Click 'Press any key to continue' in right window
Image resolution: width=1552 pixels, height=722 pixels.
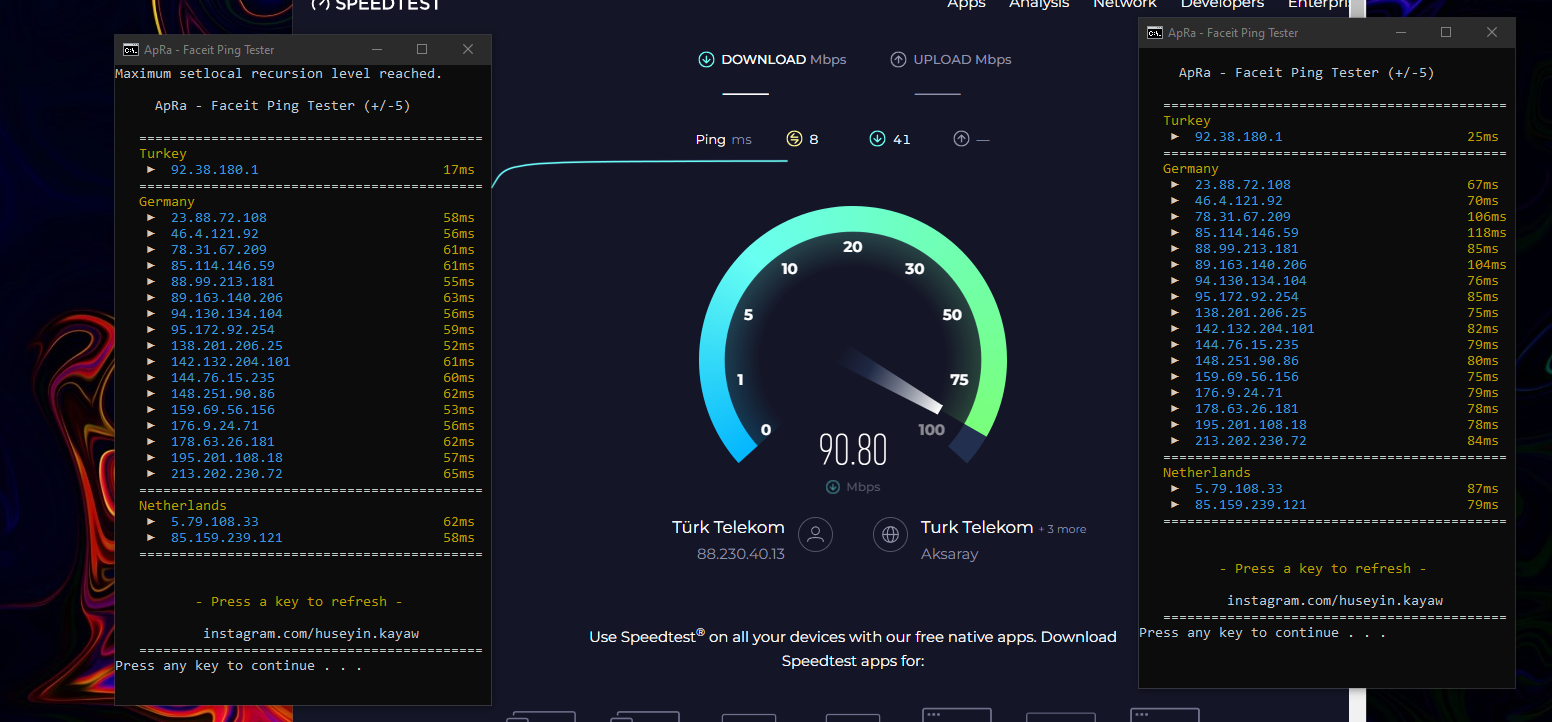pyautogui.click(x=1263, y=633)
